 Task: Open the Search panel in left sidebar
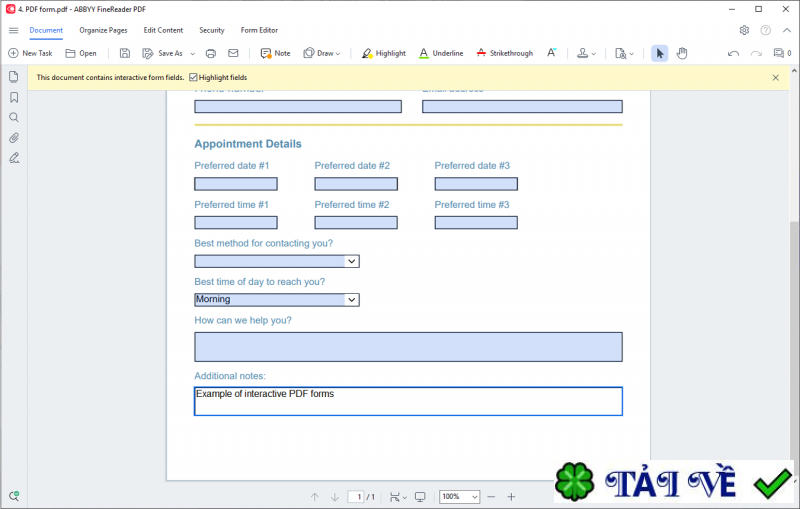(x=14, y=117)
